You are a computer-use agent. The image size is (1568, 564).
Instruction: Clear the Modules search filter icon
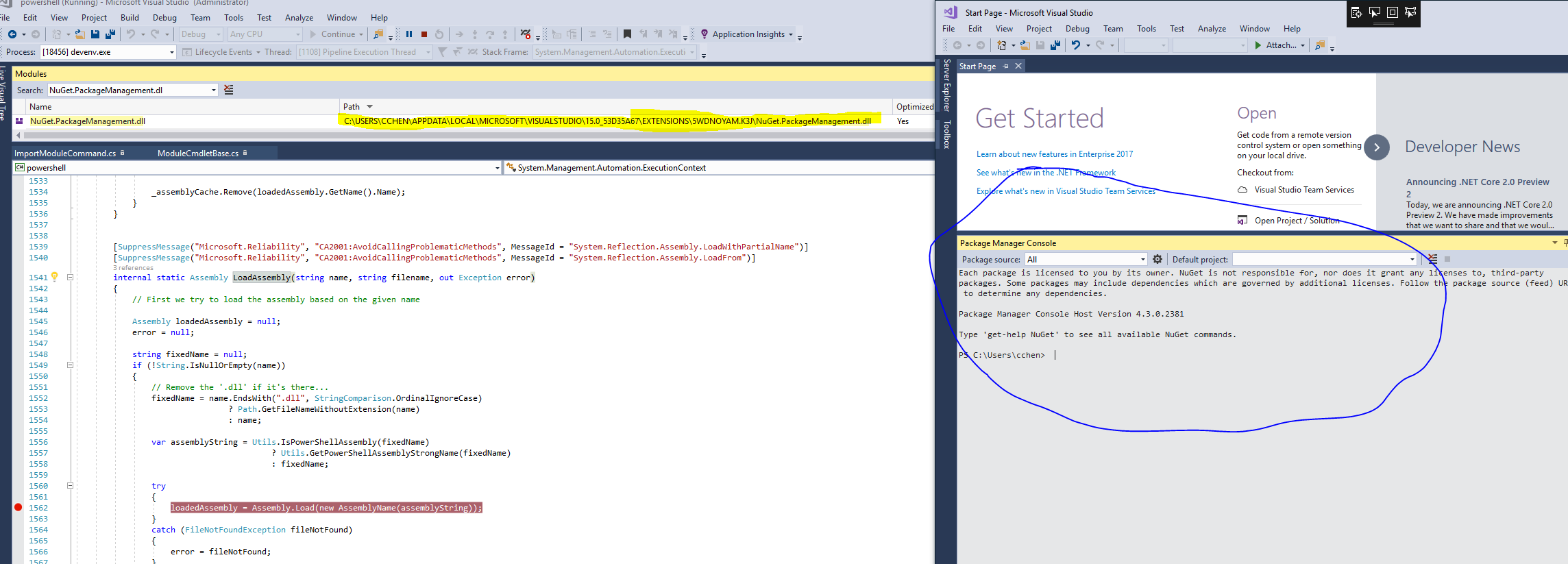click(x=229, y=90)
